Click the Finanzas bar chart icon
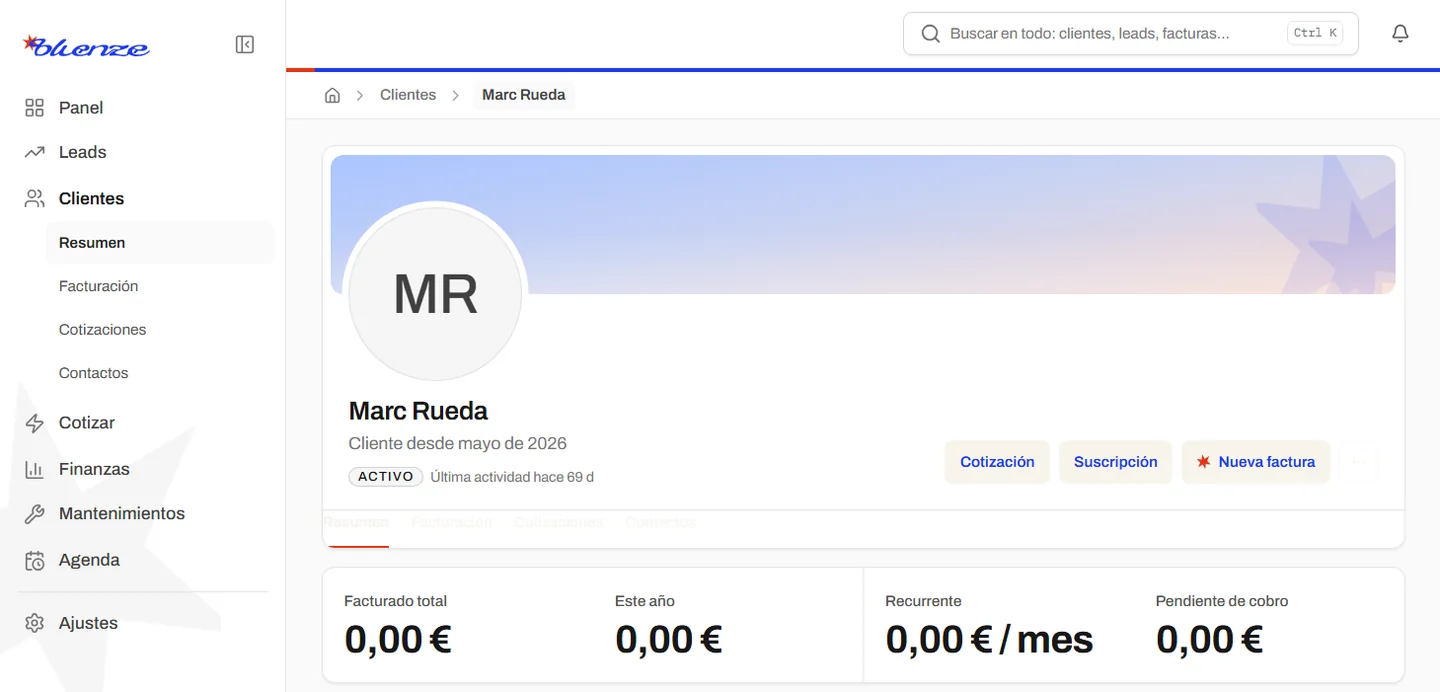Screen dimensions: 1440x692 click(x=34, y=469)
